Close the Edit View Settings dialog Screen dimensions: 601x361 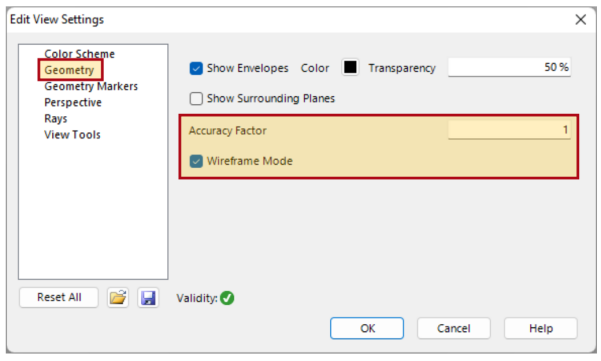(581, 20)
